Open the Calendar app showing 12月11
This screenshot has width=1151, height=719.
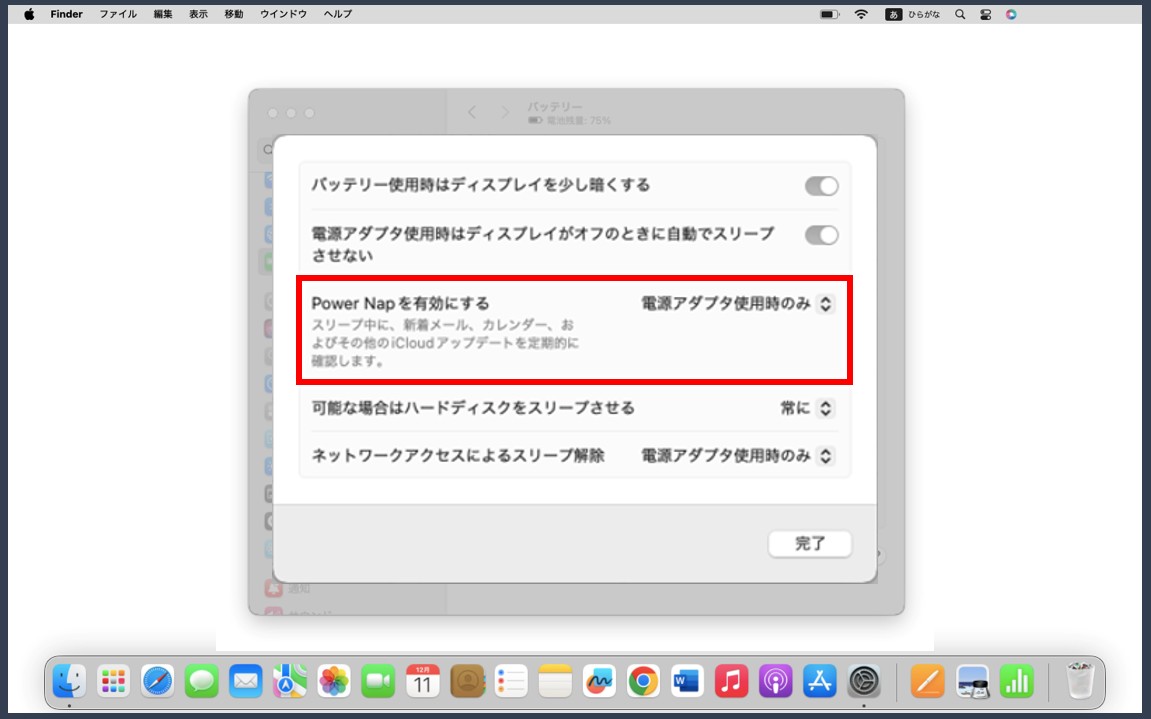(x=423, y=682)
